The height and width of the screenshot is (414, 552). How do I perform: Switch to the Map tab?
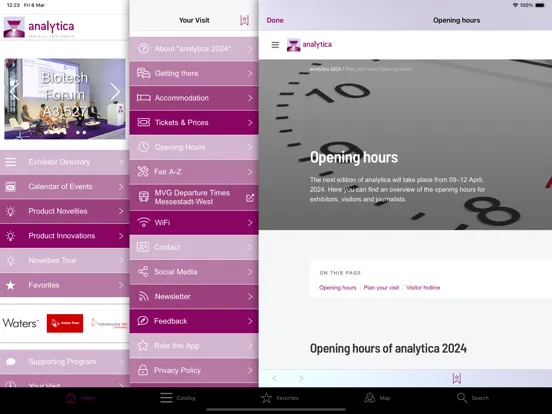tap(377, 398)
